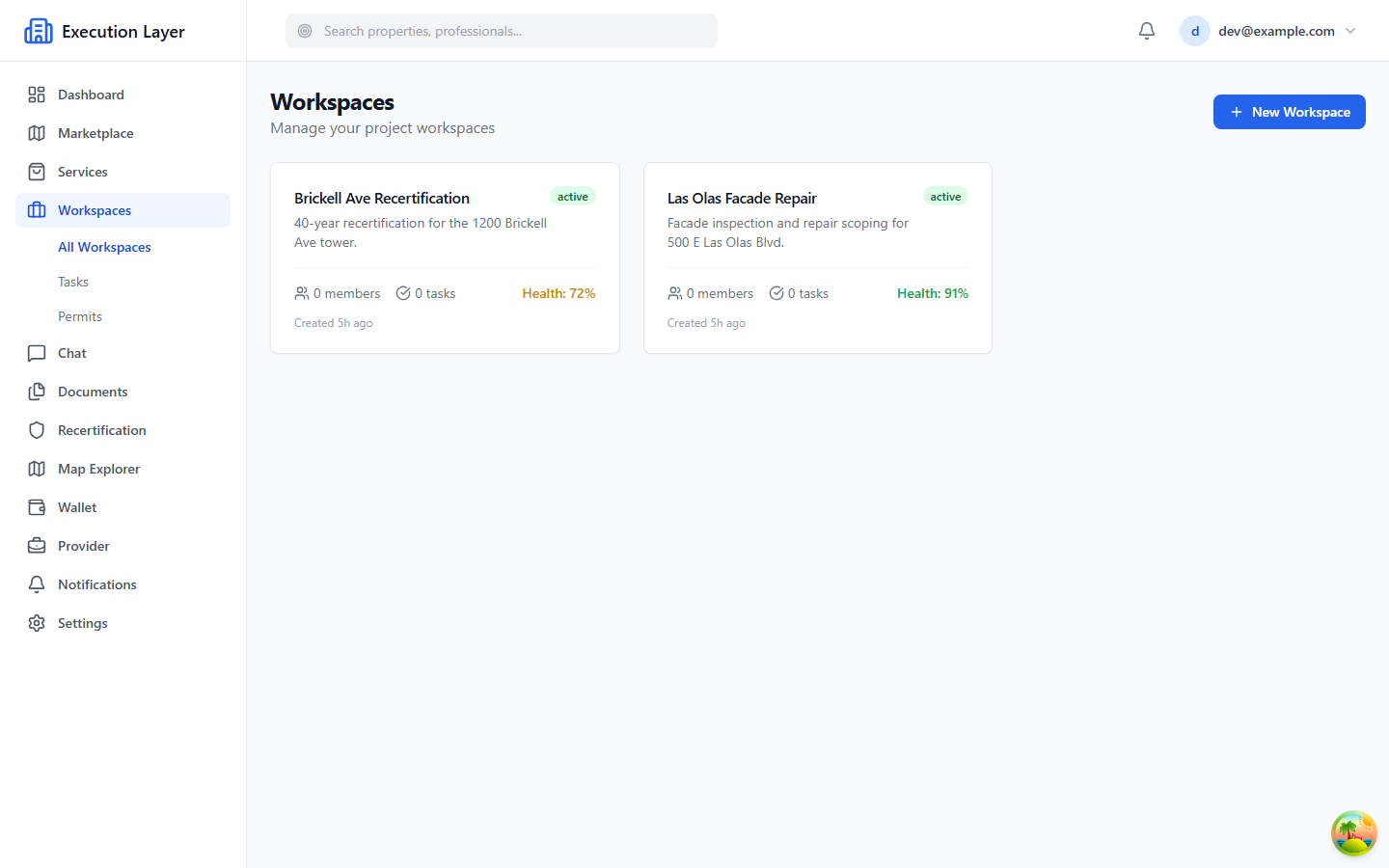Open notifications bell in top bar
Viewport: 1389px width, 868px height.
coord(1147,31)
